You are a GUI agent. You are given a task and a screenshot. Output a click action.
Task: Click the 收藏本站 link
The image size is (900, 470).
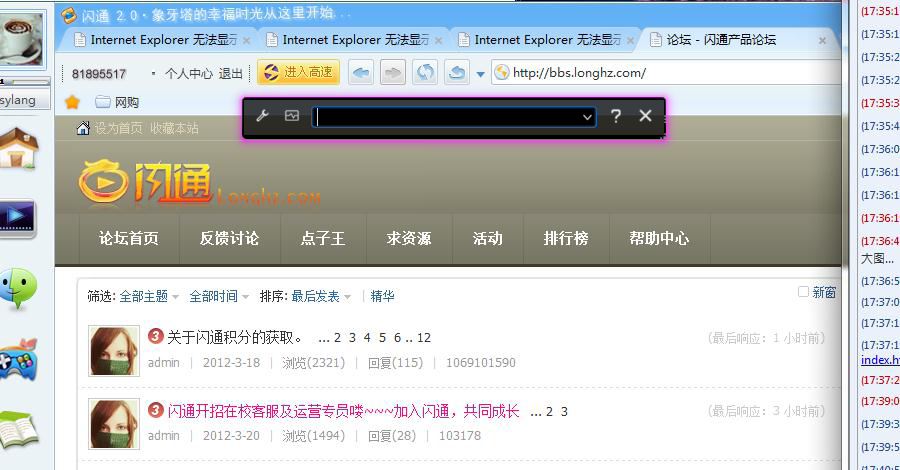click(174, 128)
